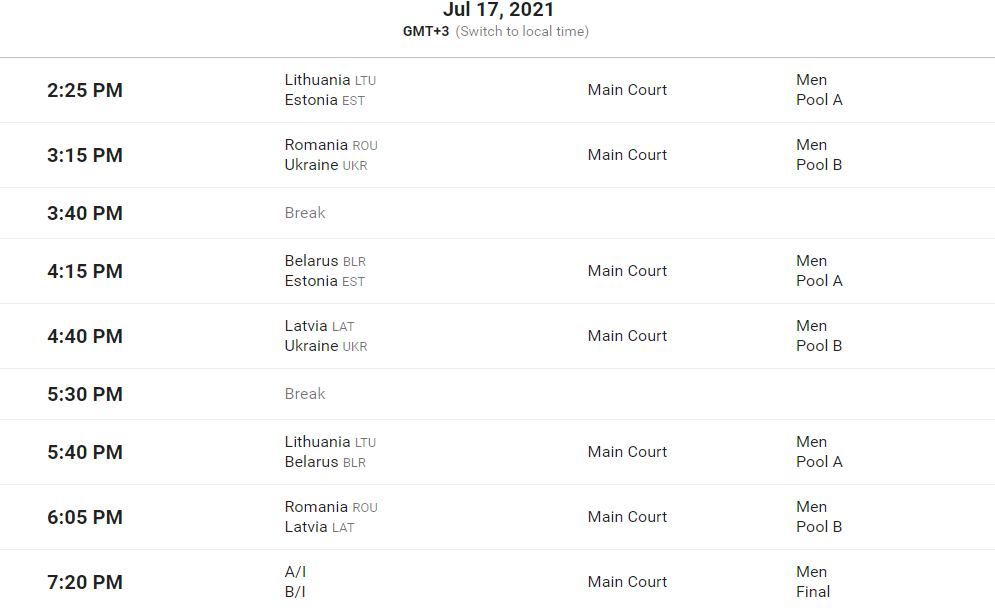
Task: Select Belarus in the 5:40 PM game
Action: [x=311, y=462]
